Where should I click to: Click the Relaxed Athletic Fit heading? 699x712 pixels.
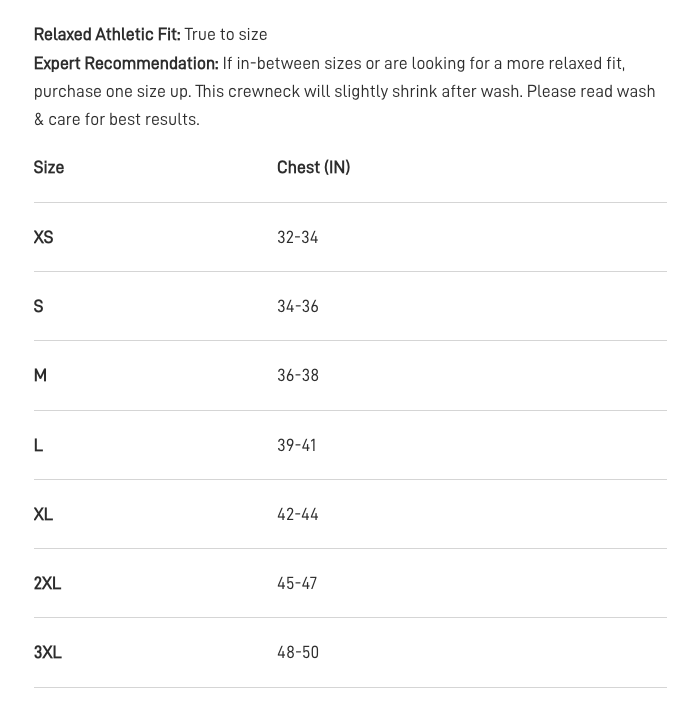(x=107, y=35)
